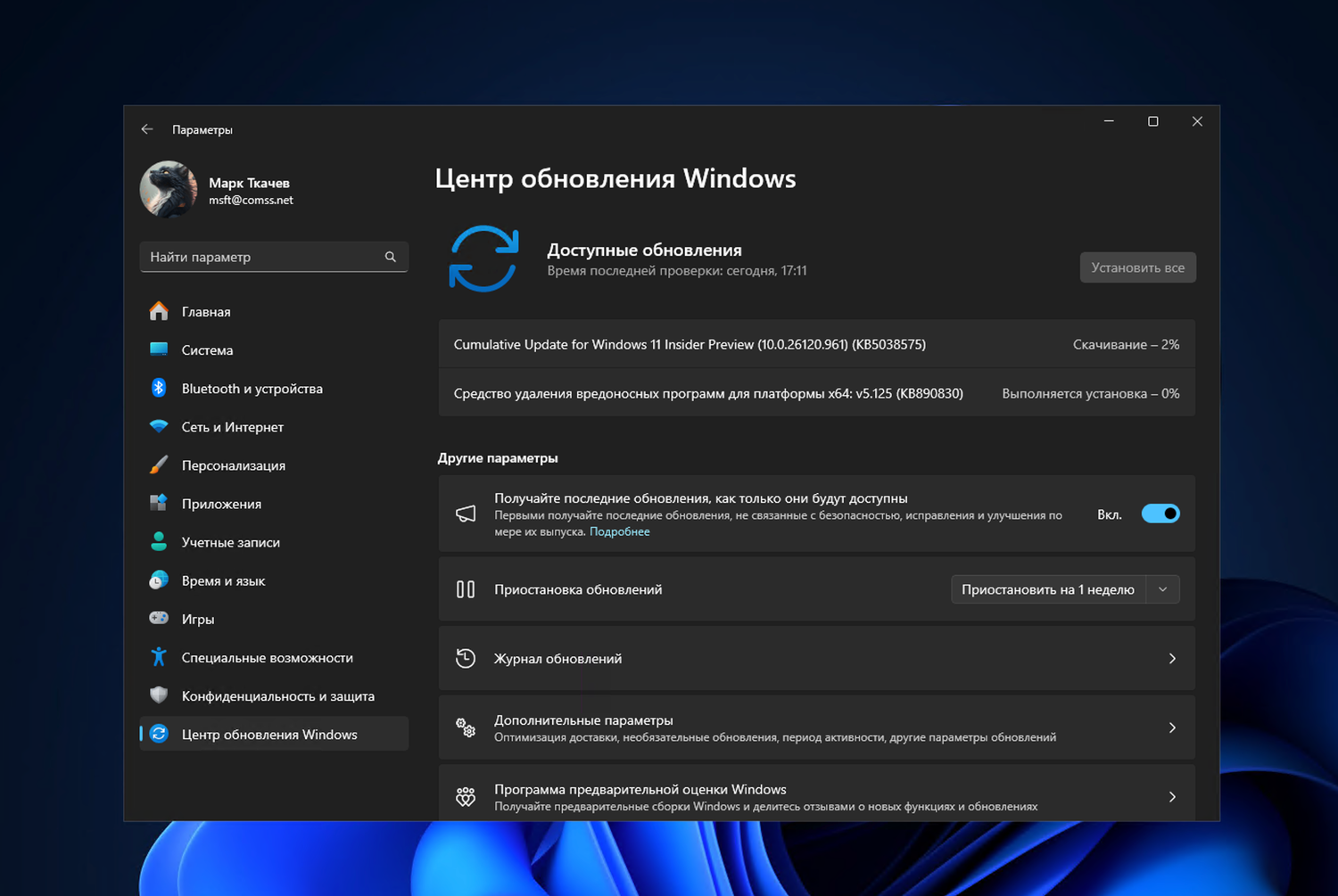The image size is (1338, 896).
Task: Click the Другие параметры section label
Action: [498, 457]
